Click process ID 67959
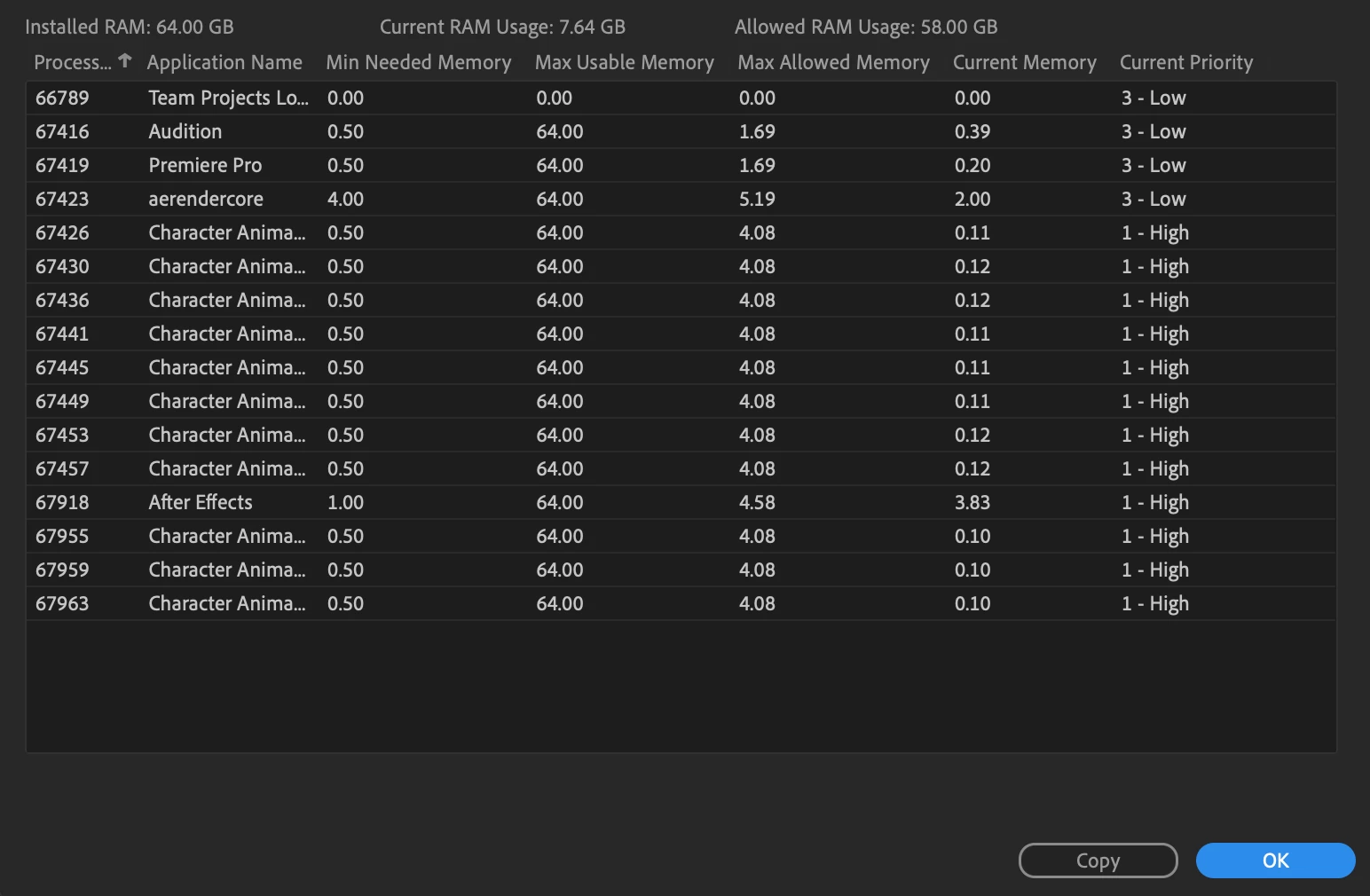 click(x=62, y=570)
